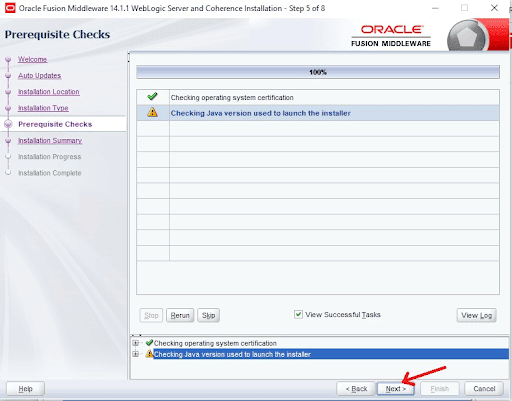The width and height of the screenshot is (512, 401).
Task: Click the green checkmark status icon in table
Action: pos(152,97)
